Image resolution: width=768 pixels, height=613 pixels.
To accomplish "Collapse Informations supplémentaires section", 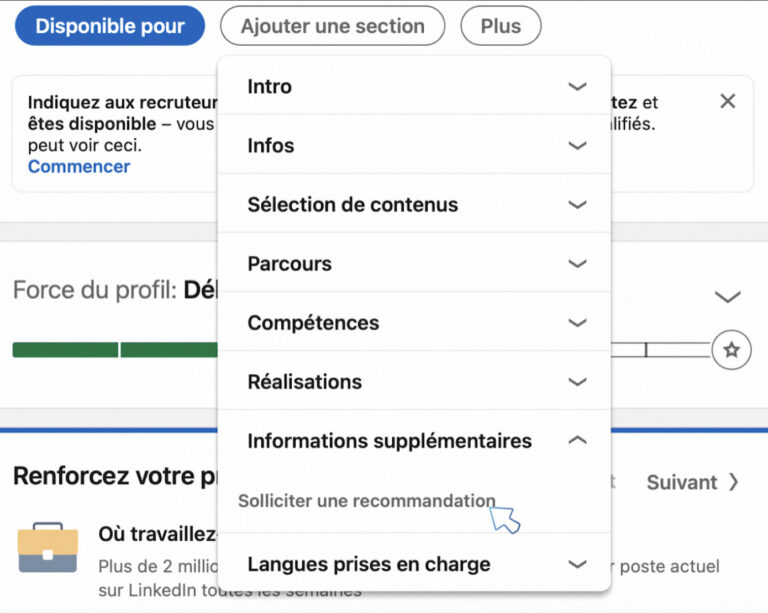I will coord(577,440).
